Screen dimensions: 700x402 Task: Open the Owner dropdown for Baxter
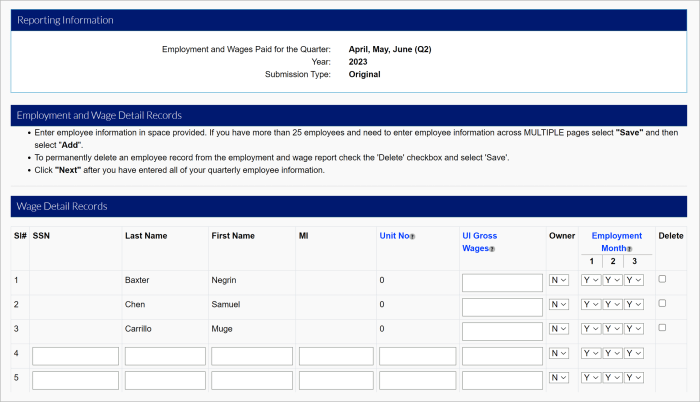(558, 281)
